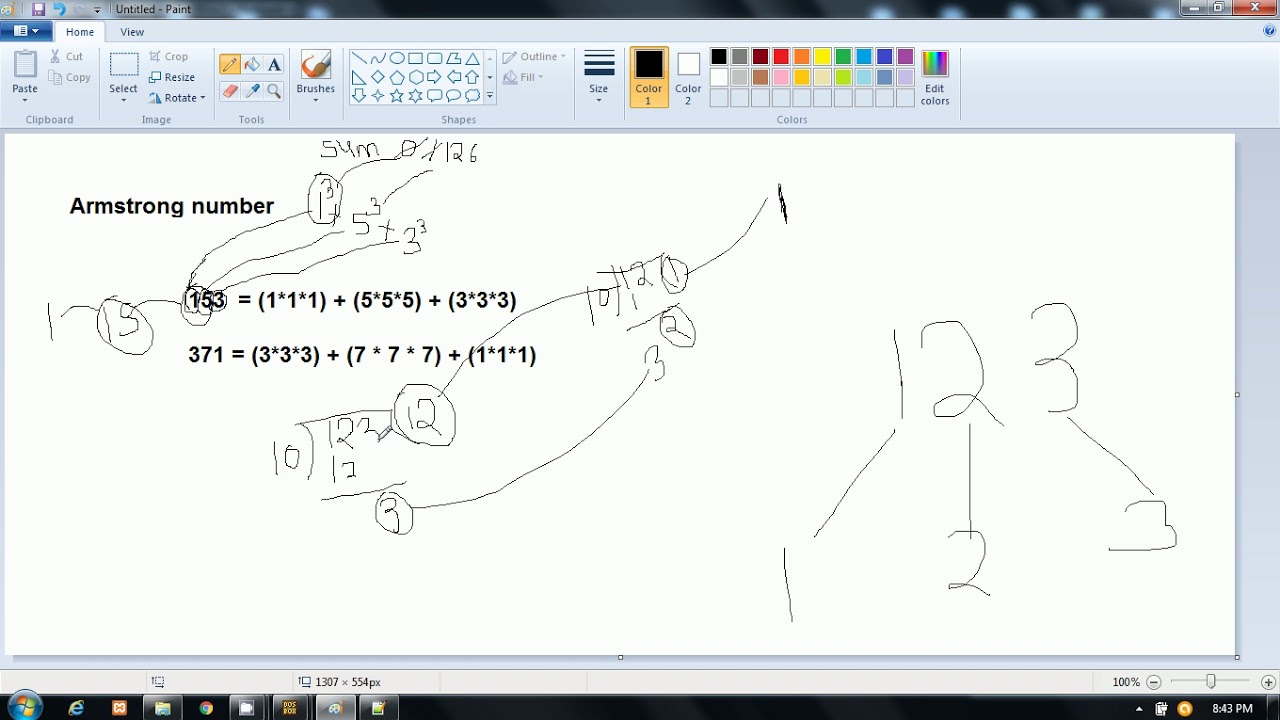The width and height of the screenshot is (1280, 720).
Task: Choose the Down arrow shape
Action: pyautogui.click(x=359, y=96)
